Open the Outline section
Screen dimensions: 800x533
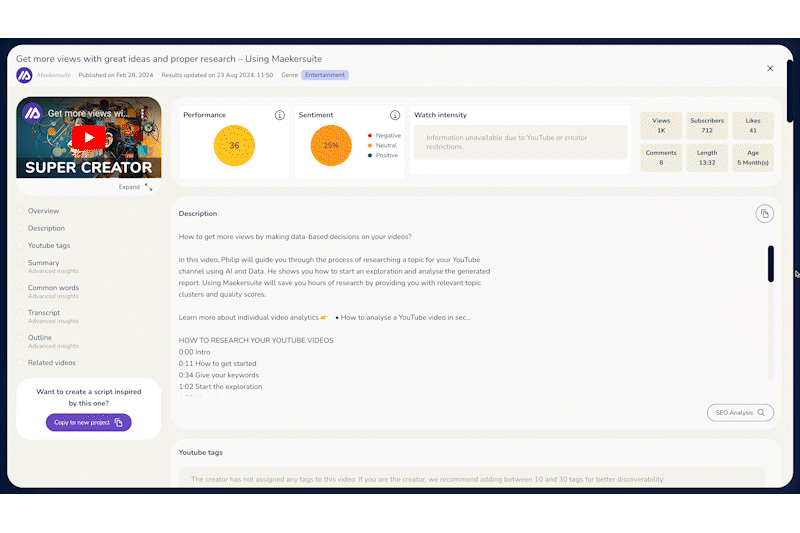point(53,341)
